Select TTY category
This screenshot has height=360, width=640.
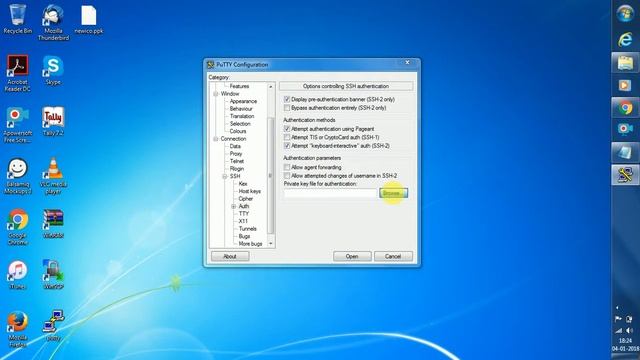click(x=244, y=214)
